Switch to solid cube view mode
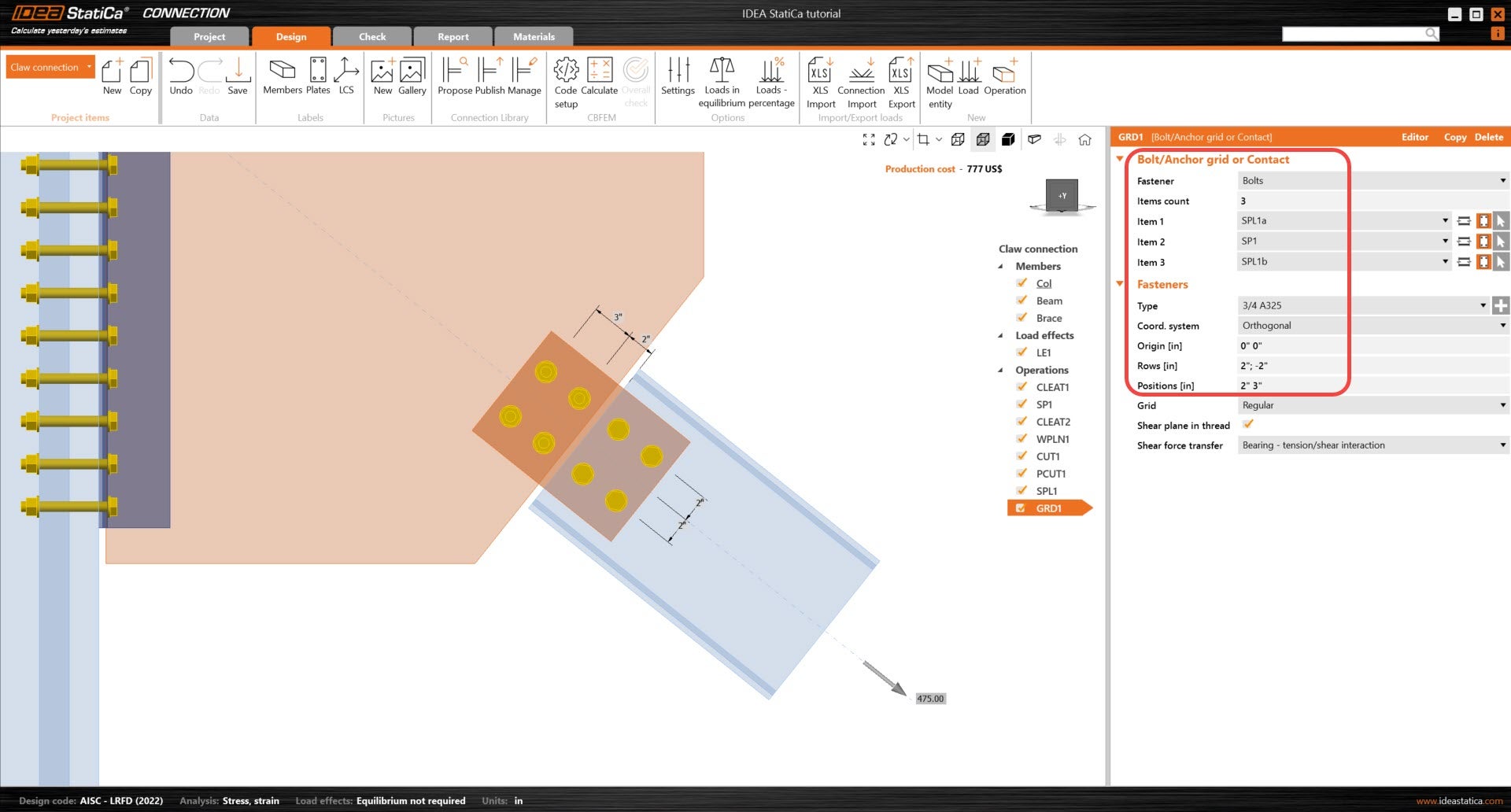 click(x=1008, y=140)
